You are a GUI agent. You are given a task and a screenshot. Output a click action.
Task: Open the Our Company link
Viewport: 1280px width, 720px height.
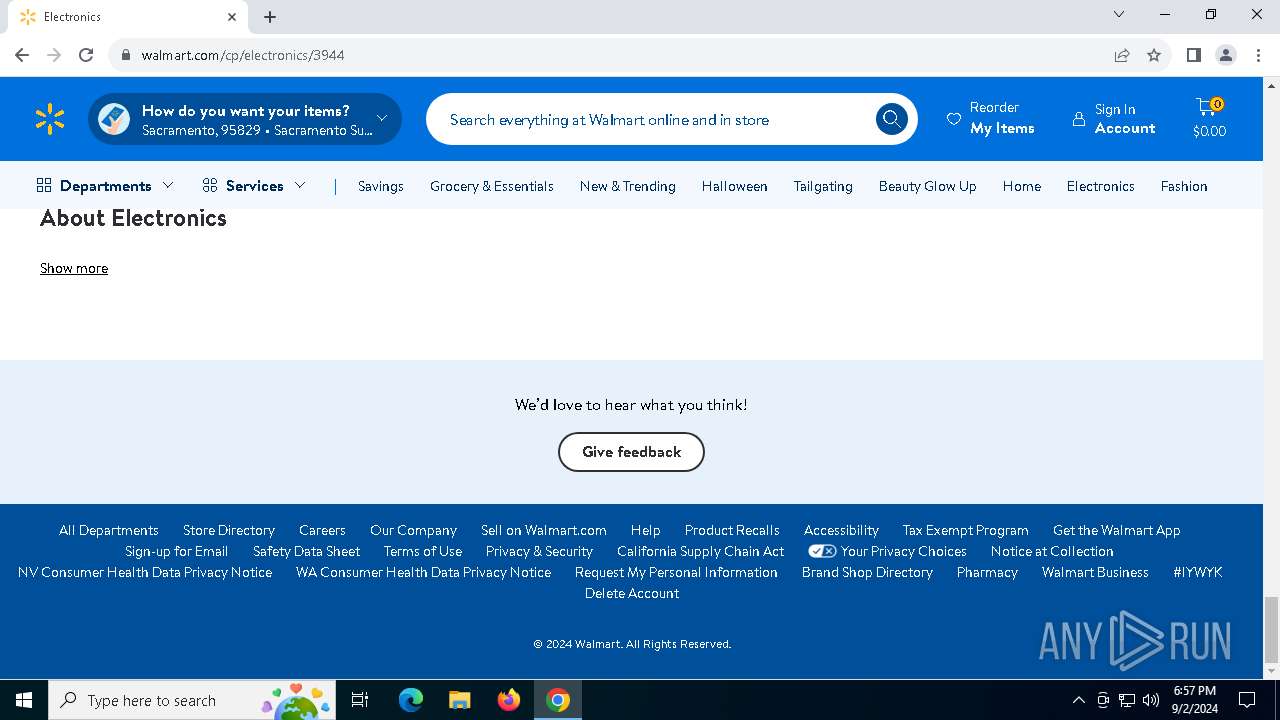pyautogui.click(x=413, y=530)
